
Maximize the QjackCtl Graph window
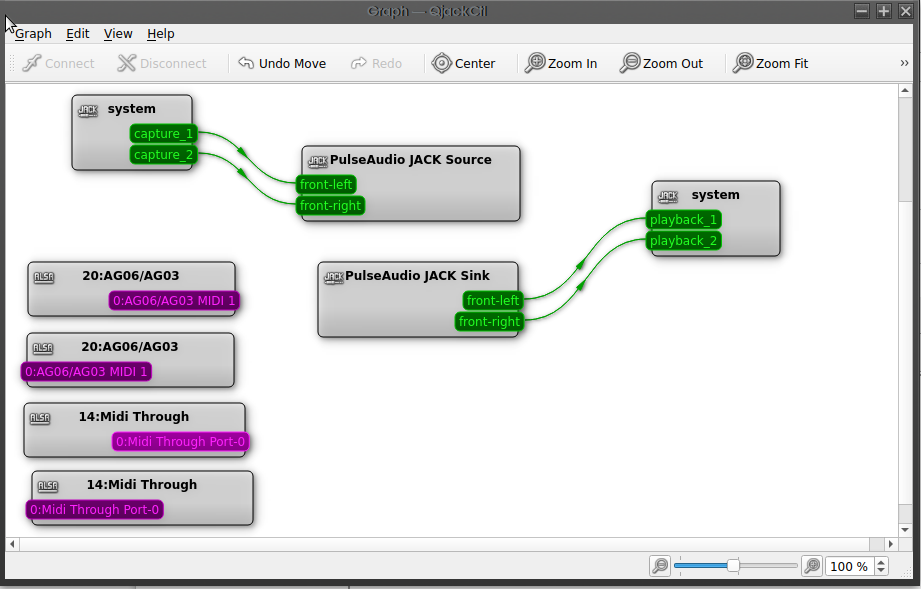(x=884, y=11)
